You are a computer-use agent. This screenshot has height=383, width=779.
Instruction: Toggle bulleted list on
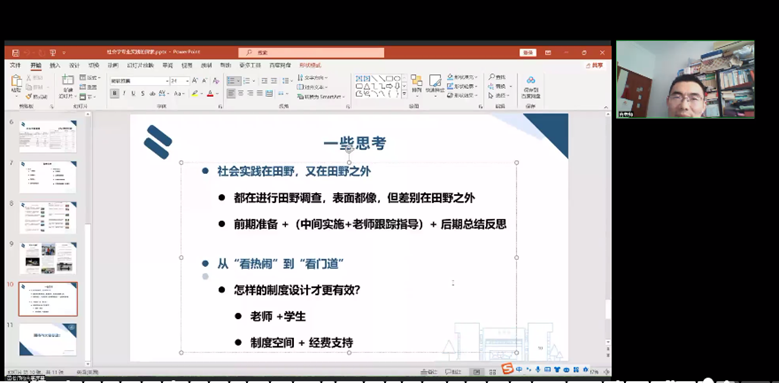click(x=231, y=80)
